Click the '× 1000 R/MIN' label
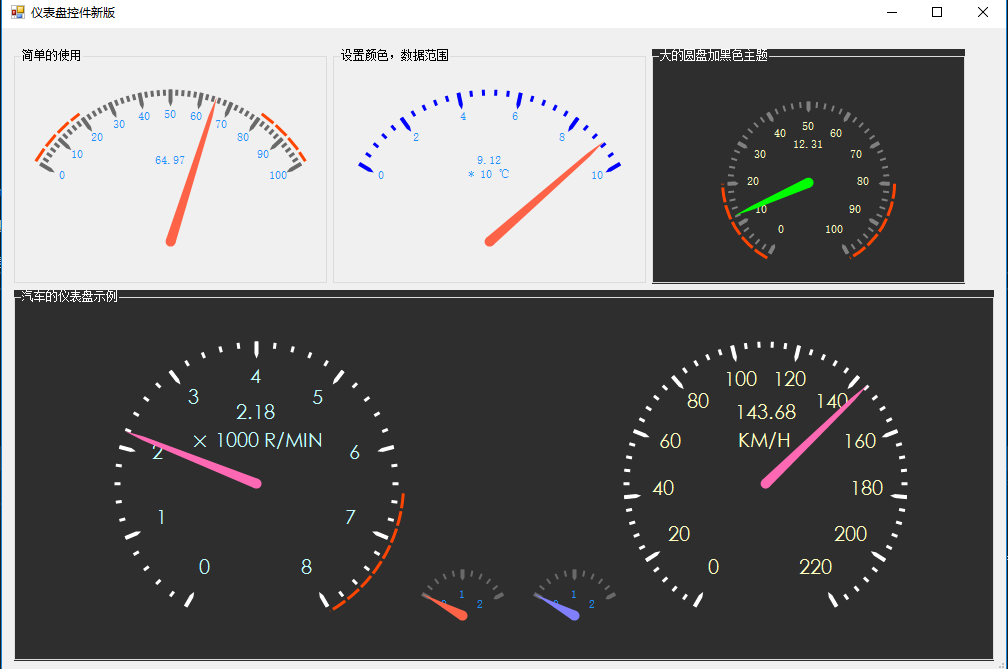Screen dimensions: 1008x669 coord(257,441)
